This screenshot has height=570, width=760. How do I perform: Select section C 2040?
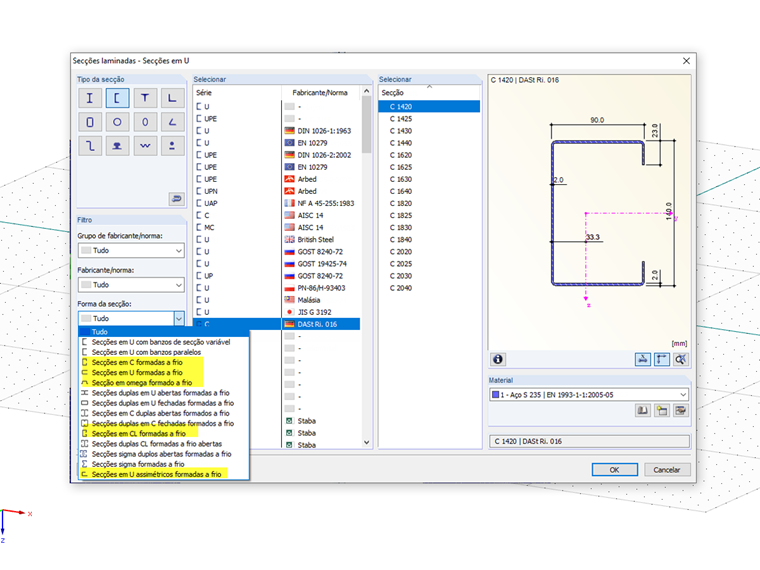429,288
